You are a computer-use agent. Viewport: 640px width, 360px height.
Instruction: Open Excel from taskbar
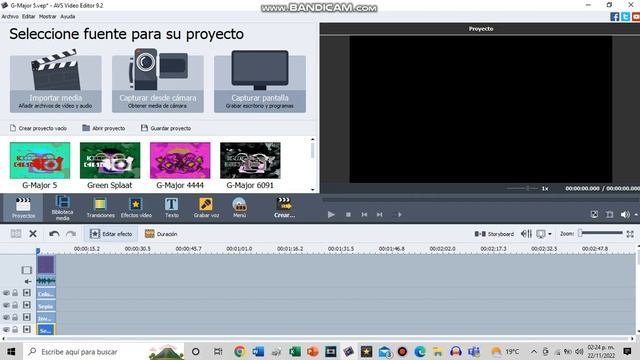[x=294, y=351]
